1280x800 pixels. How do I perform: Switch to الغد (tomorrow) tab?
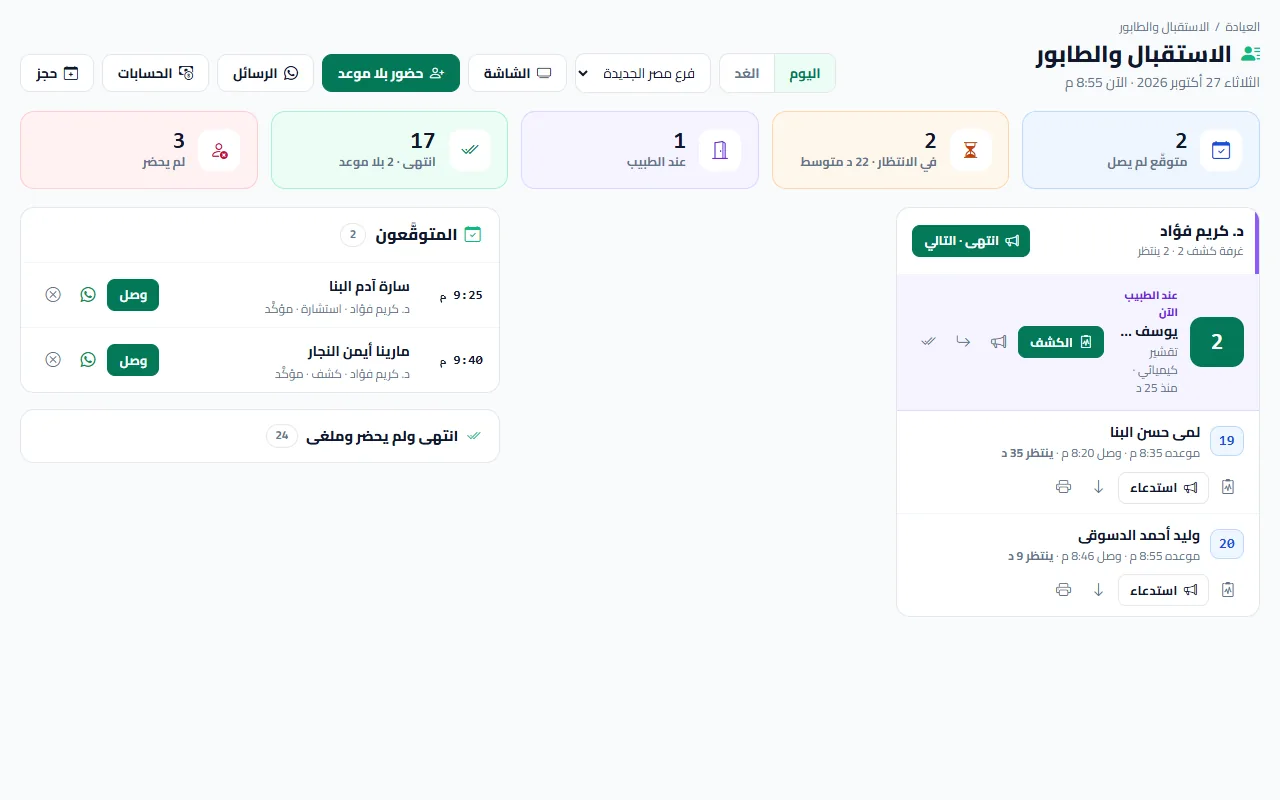(747, 73)
